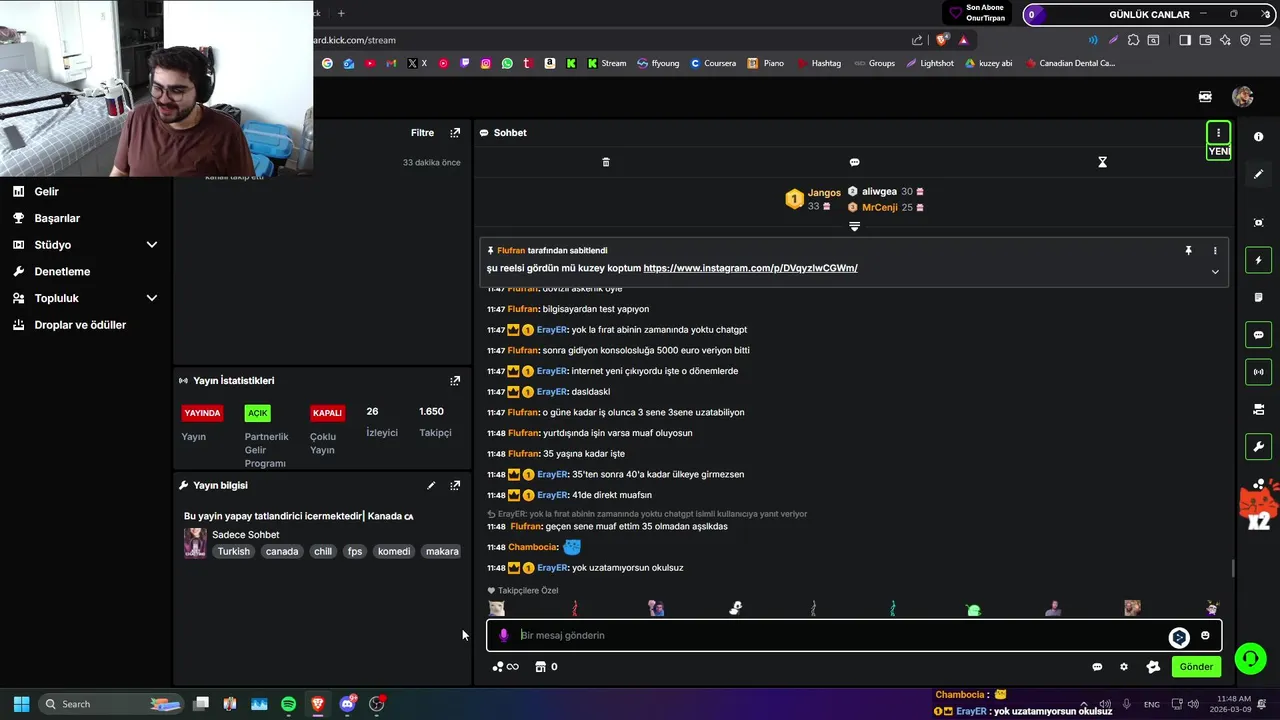Open the browser extensions puzzle icon
The width and height of the screenshot is (1280, 720).
[x=1133, y=40]
